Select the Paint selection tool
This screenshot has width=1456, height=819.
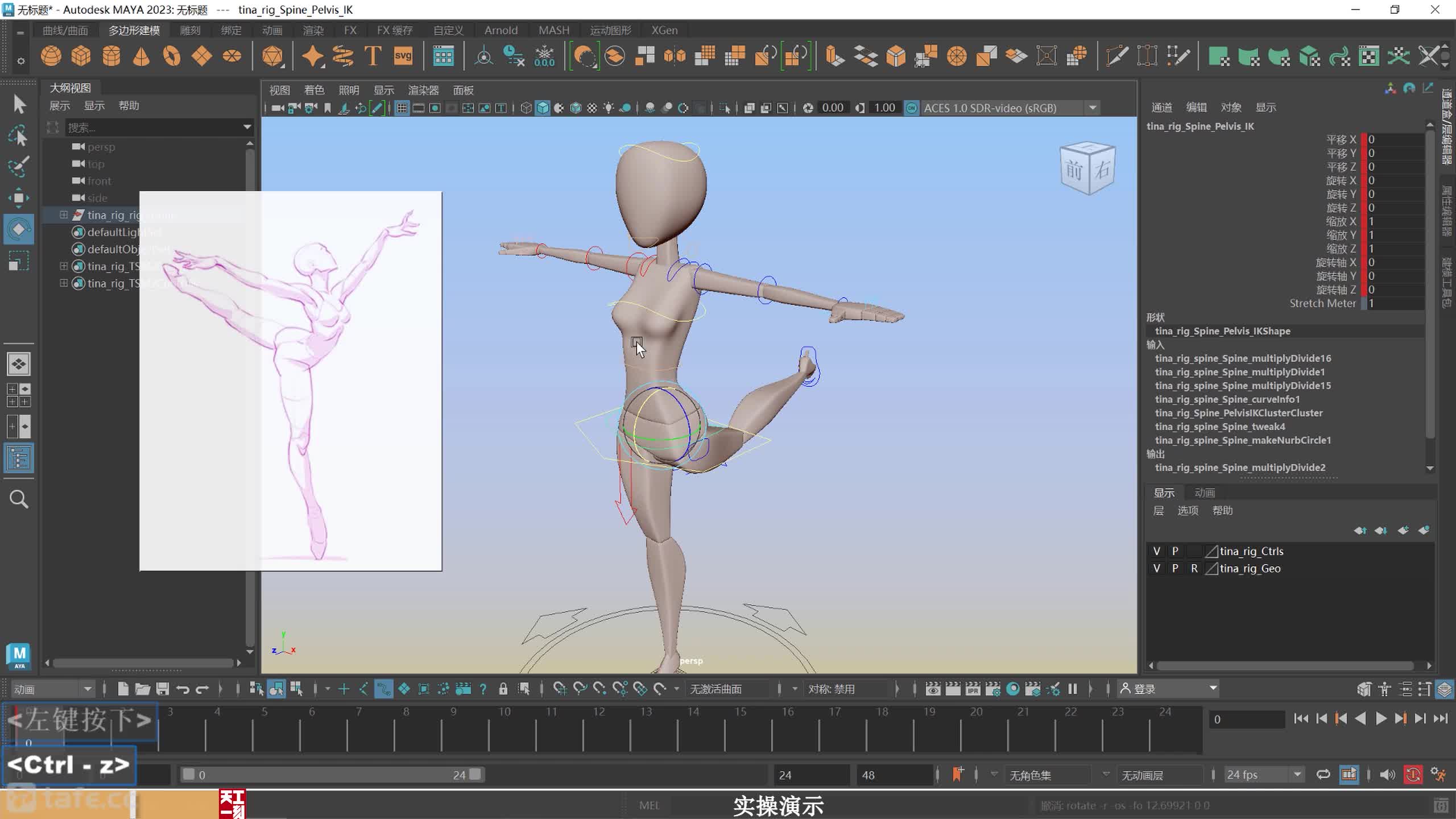[x=19, y=167]
